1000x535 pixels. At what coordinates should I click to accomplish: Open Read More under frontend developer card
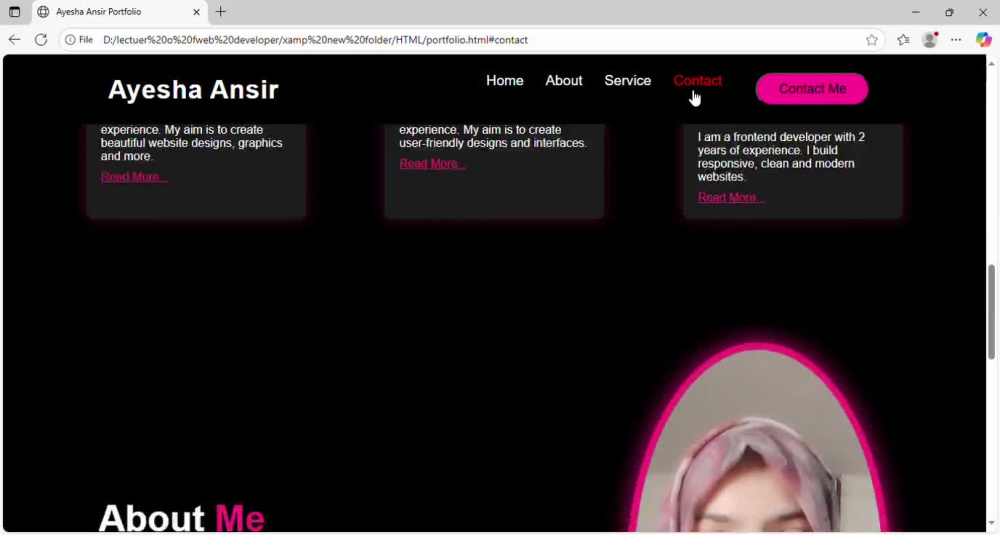pyautogui.click(x=731, y=198)
